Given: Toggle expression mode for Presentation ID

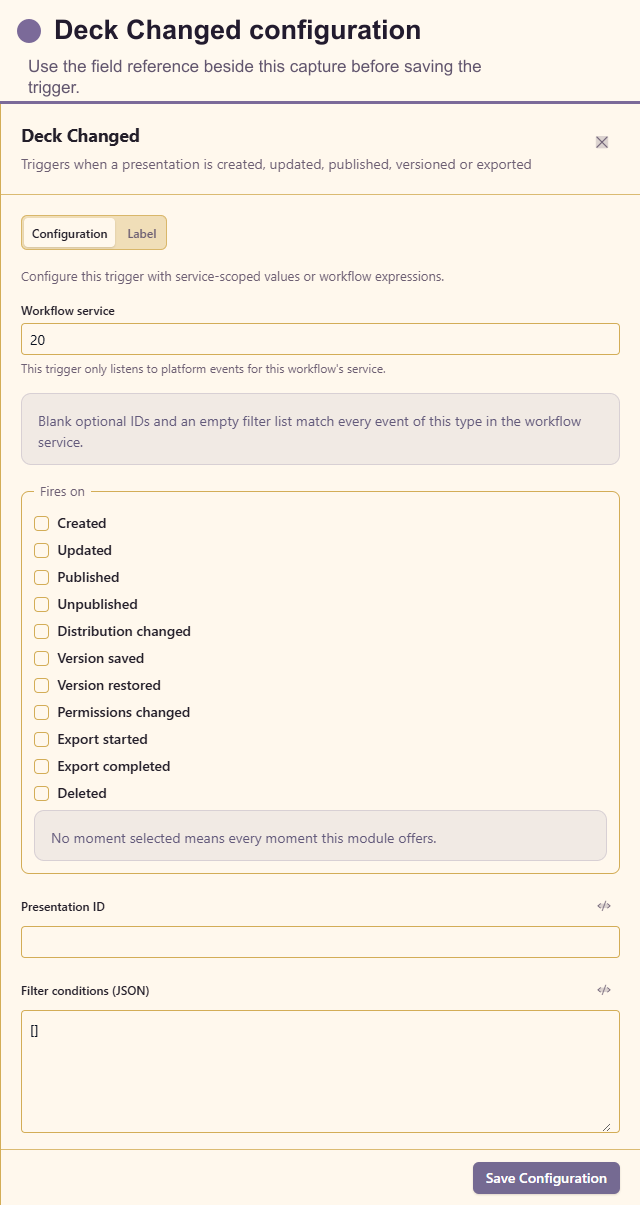Looking at the screenshot, I should coord(604,906).
